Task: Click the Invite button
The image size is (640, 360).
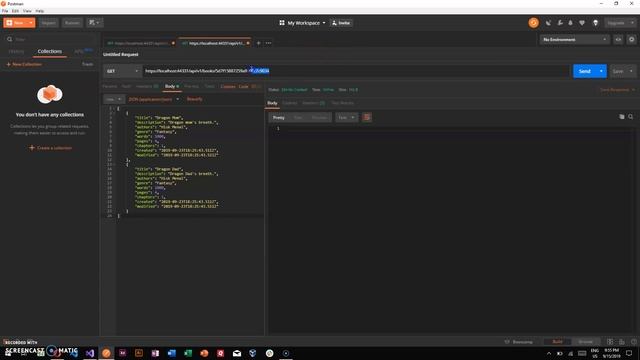Action: coord(341,23)
